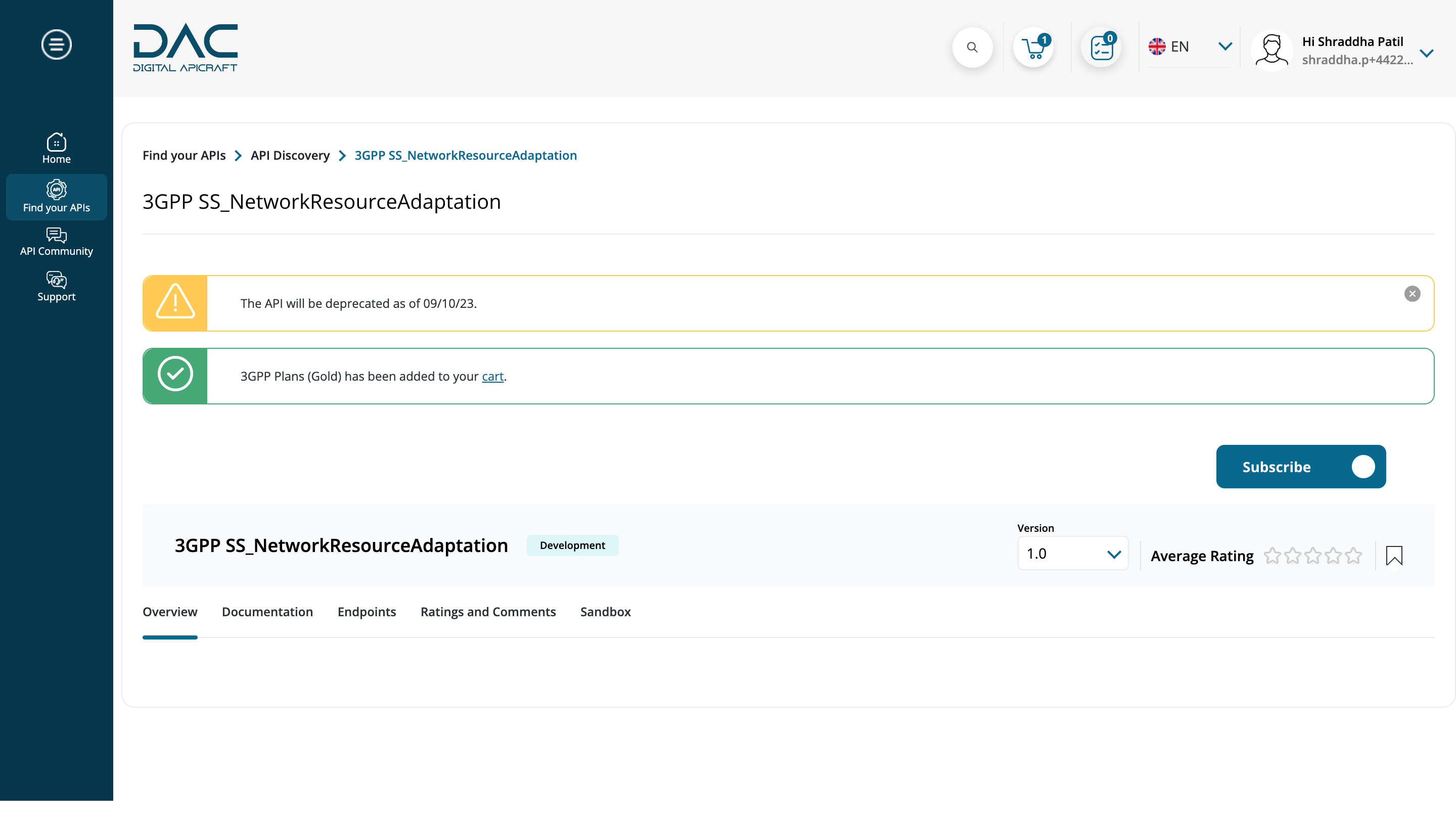Switch to the Sandbox tab
The height and width of the screenshot is (824, 1456).
pyautogui.click(x=605, y=612)
